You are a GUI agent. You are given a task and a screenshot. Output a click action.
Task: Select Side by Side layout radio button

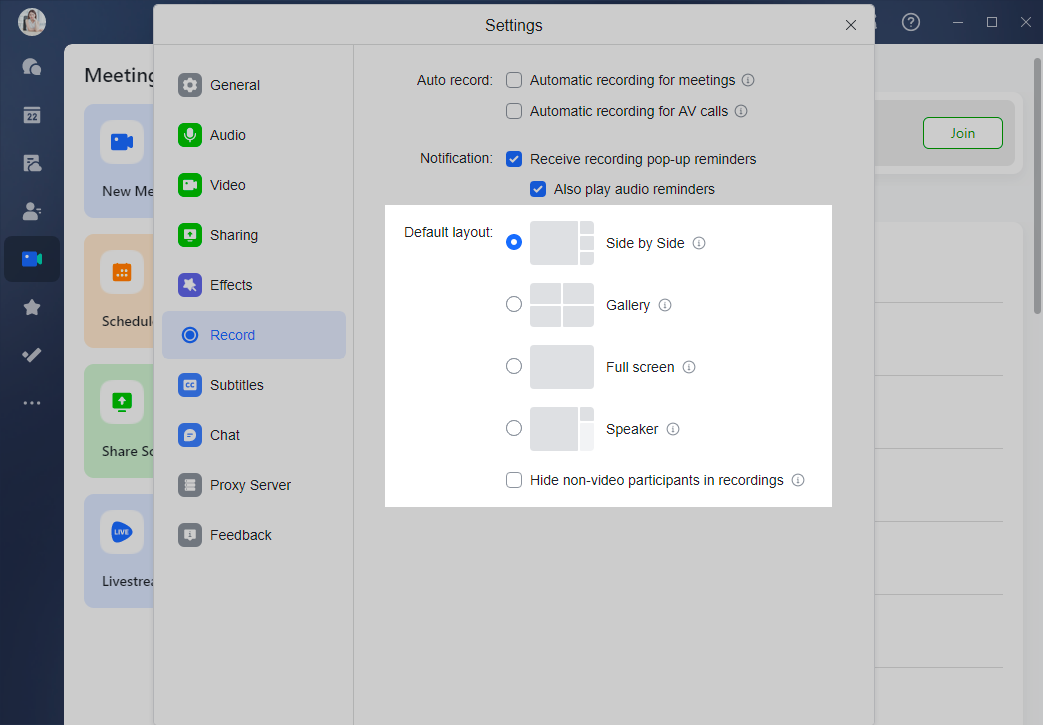514,242
